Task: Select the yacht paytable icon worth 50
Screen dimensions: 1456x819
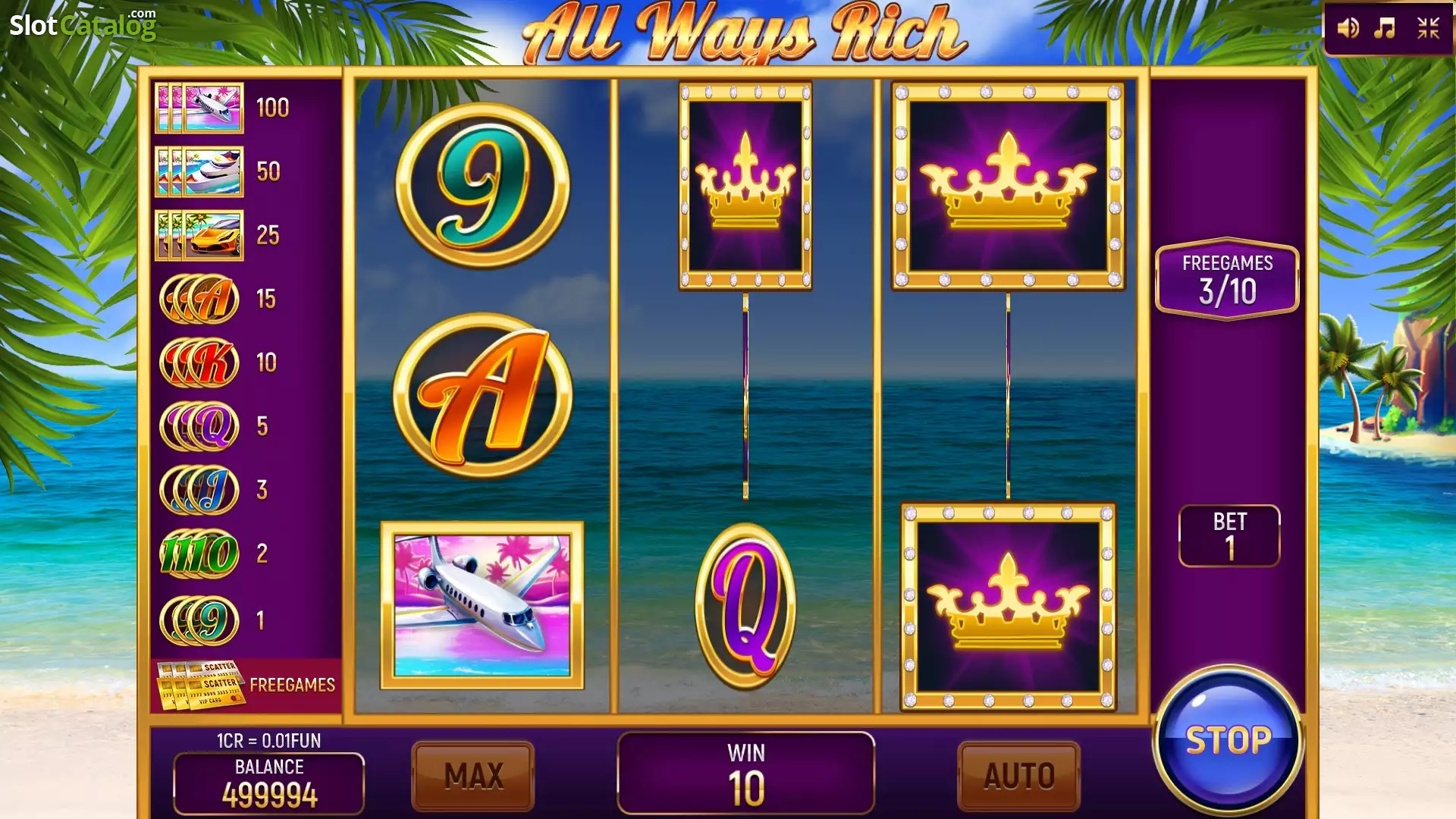Action: coord(199,171)
